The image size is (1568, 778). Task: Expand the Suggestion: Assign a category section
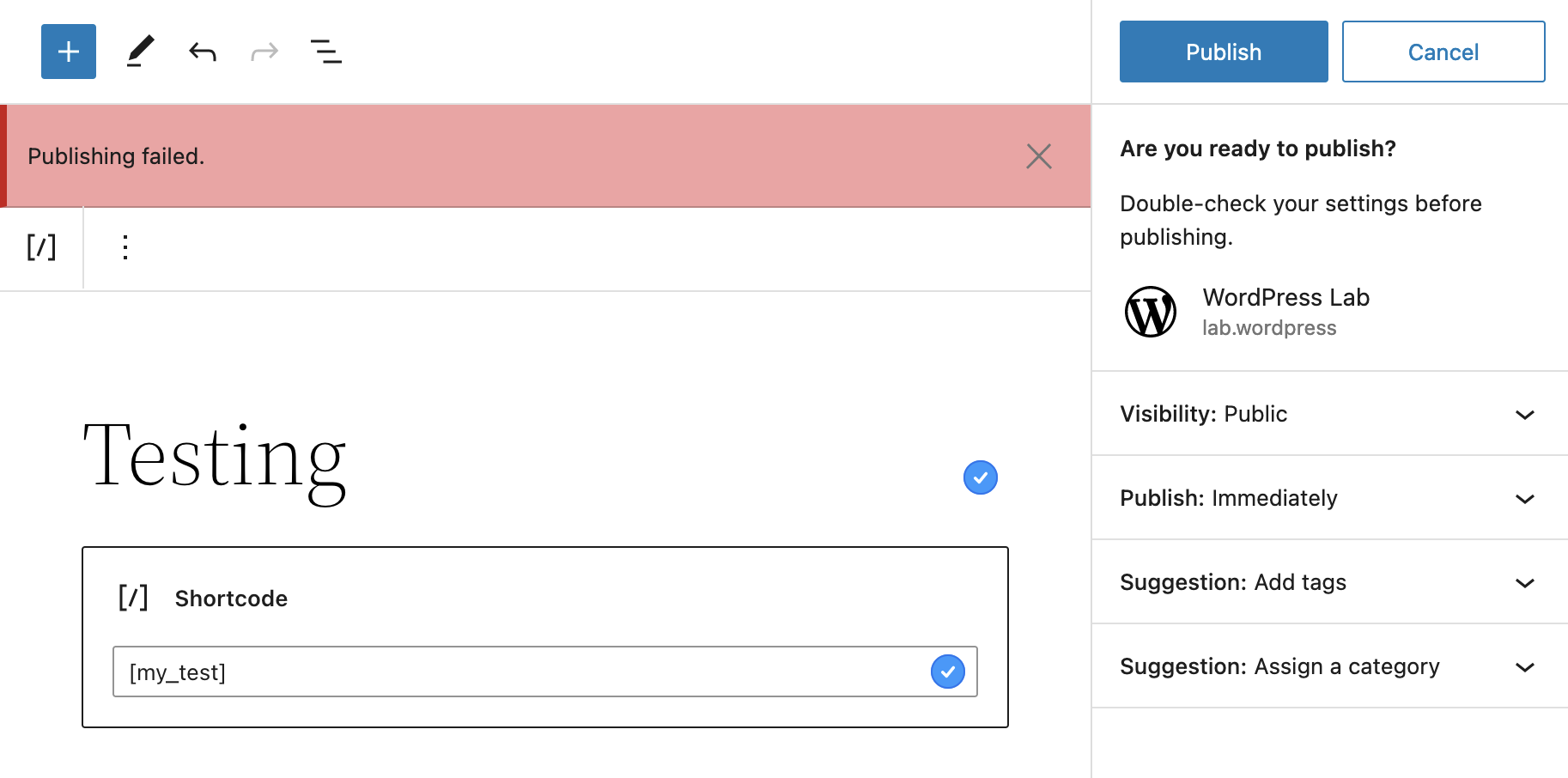tap(1523, 667)
